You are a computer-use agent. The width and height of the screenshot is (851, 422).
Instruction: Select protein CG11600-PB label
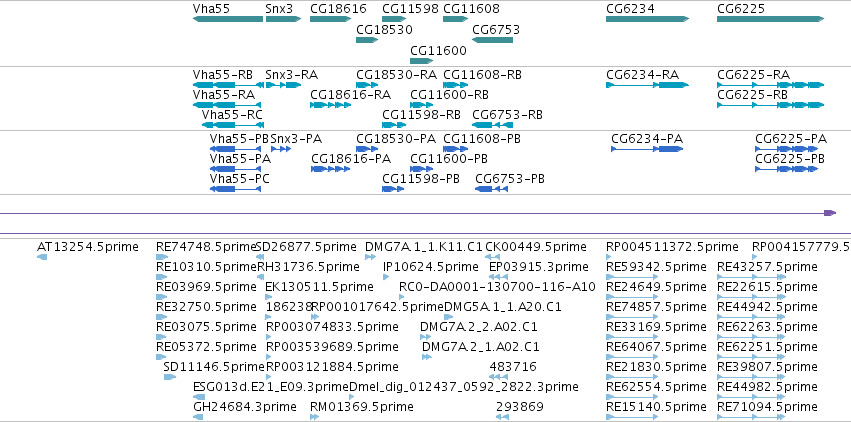point(448,158)
